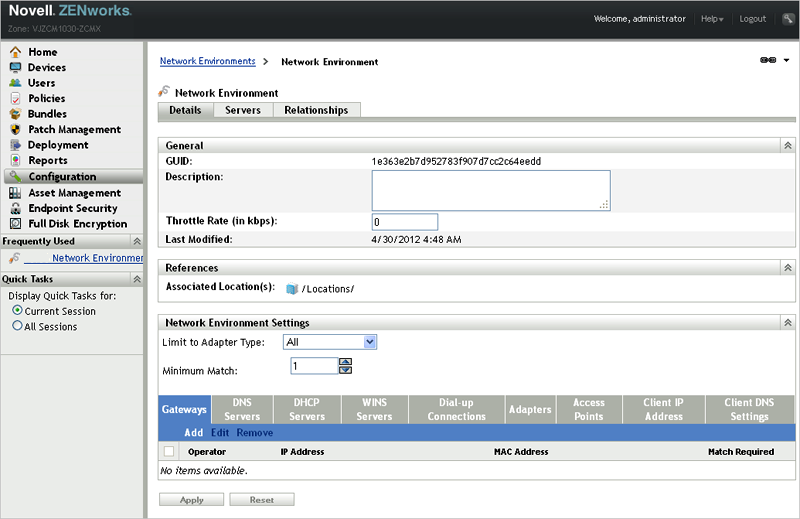
Task: Open the Limit to Adapter Type dropdown
Action: click(x=329, y=342)
